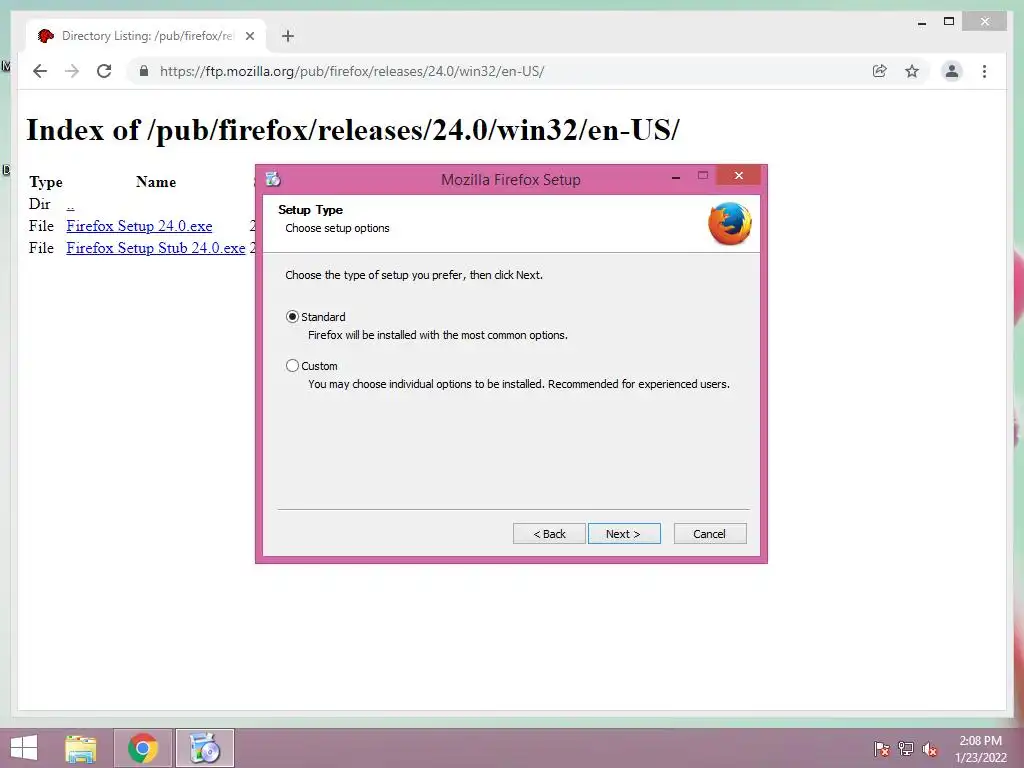This screenshot has height=768, width=1024.
Task: Click 'Firefox will be installed with' description
Action: tap(438, 335)
